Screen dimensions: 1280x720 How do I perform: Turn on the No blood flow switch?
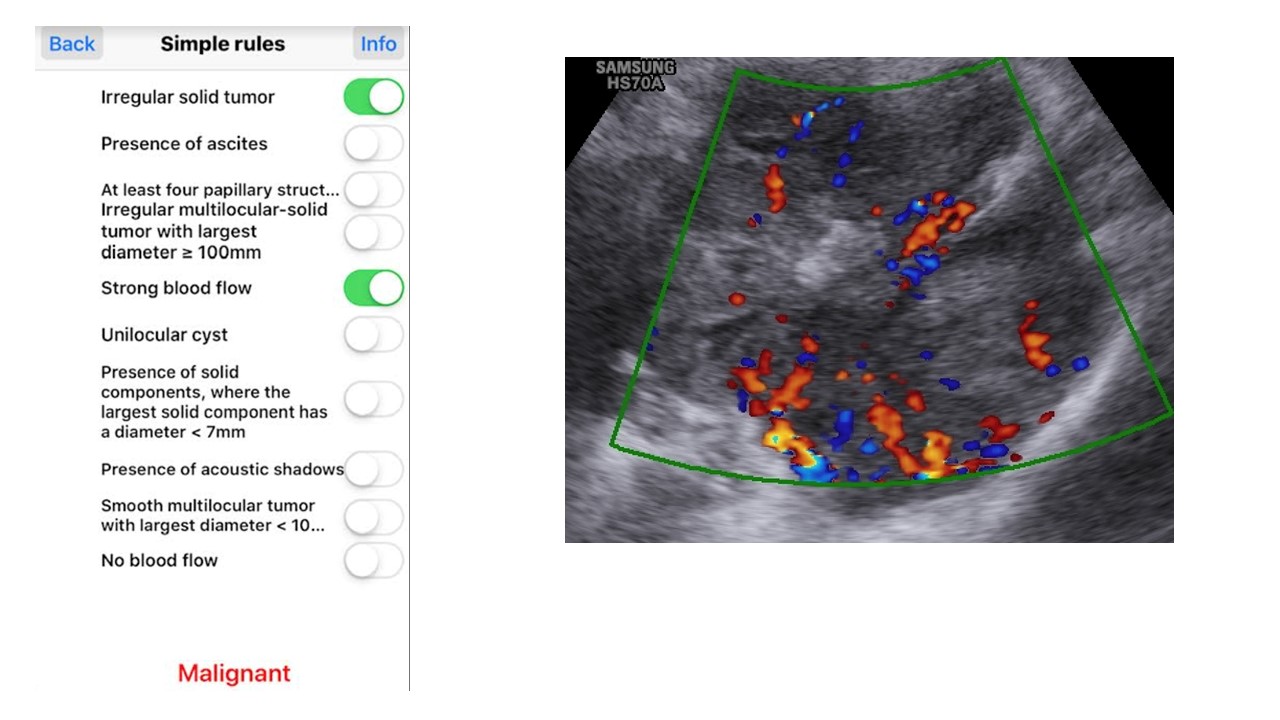pos(373,561)
